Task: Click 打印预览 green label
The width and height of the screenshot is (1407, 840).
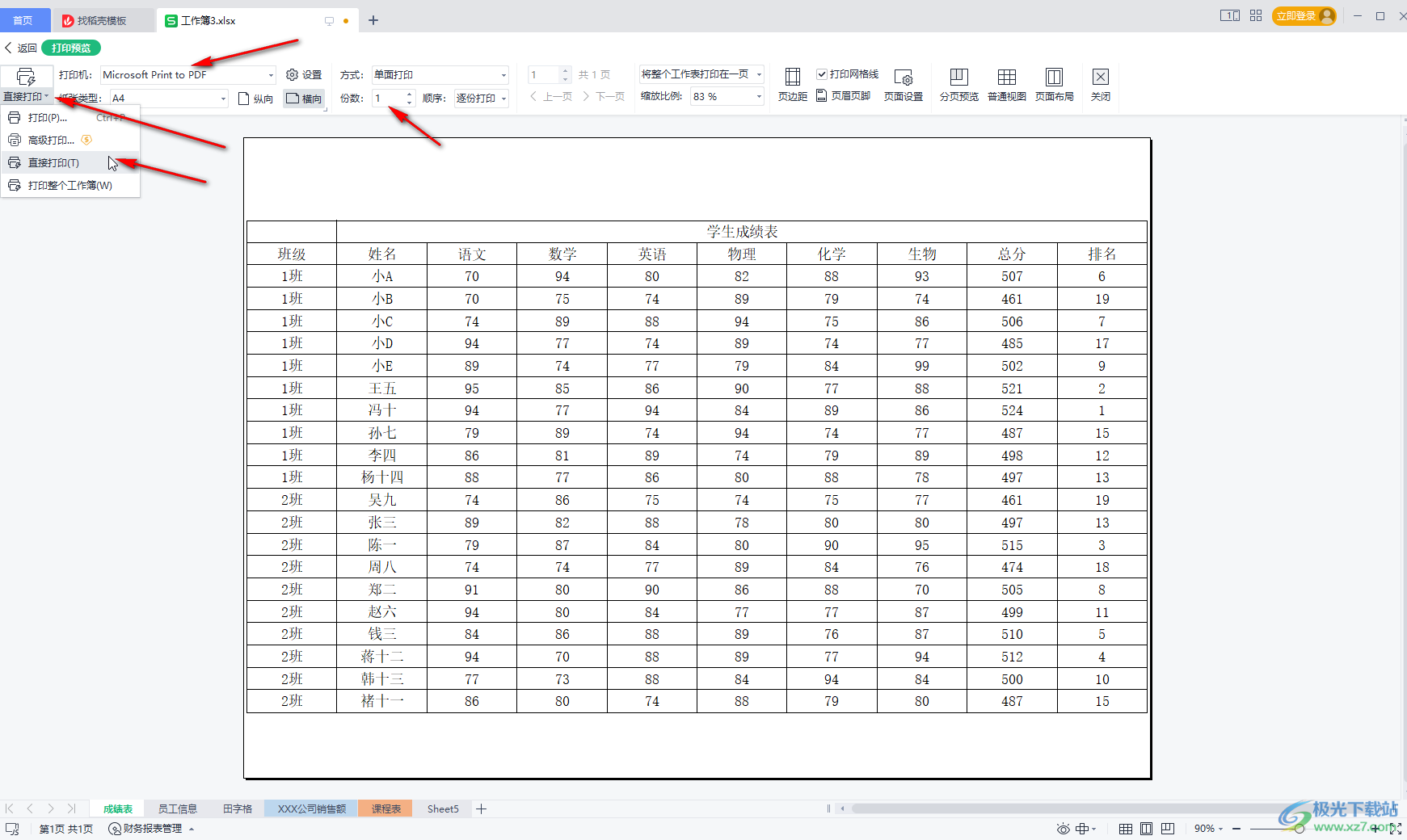Action: point(71,48)
